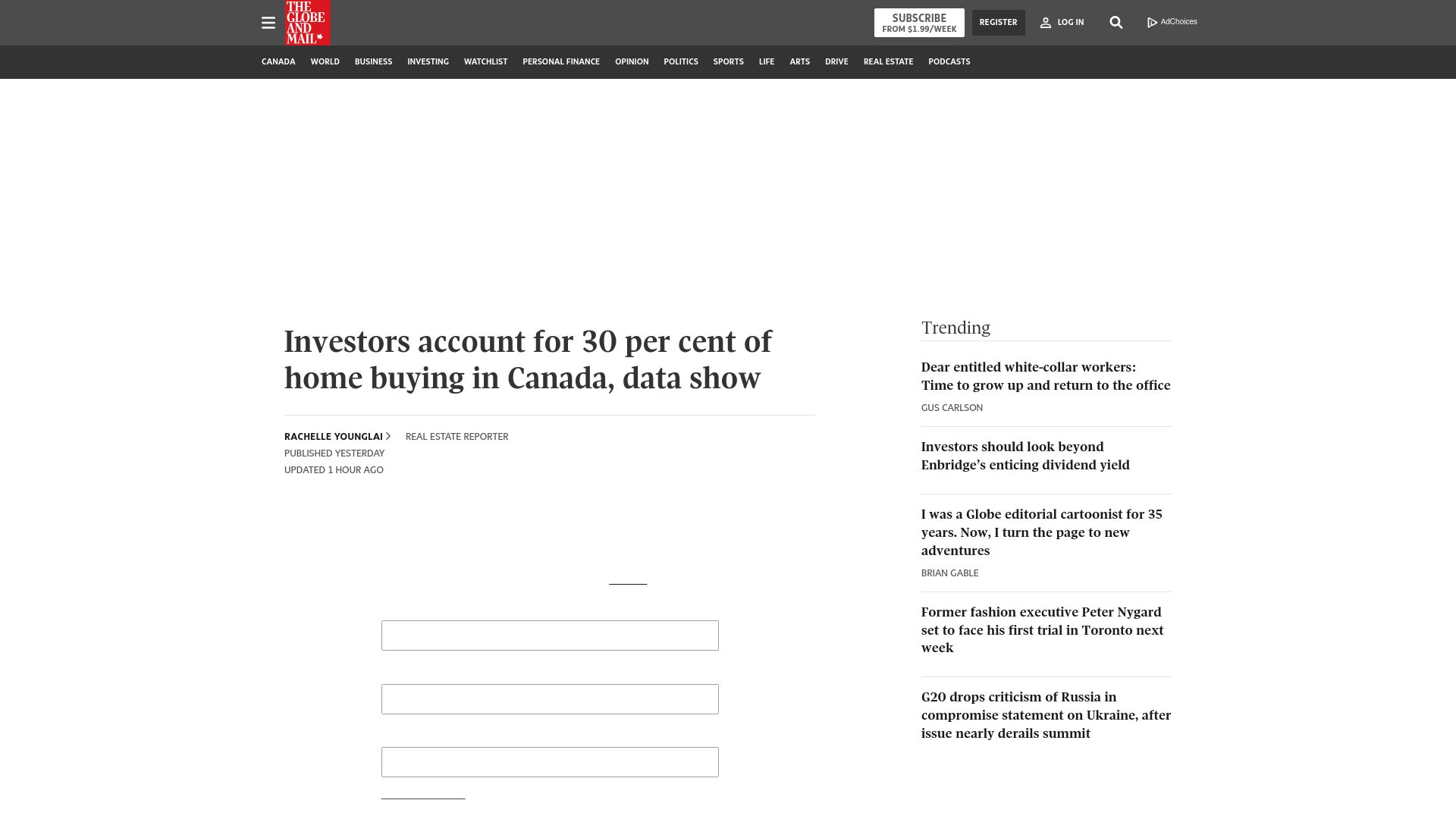The height and width of the screenshot is (819, 1456).
Task: Open the Canada section
Action: [278, 61]
